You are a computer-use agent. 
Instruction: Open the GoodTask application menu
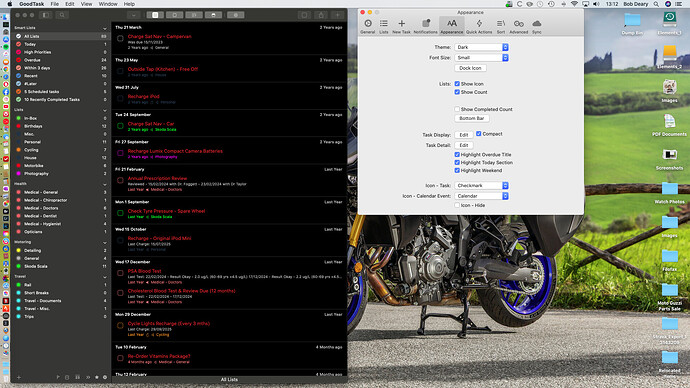[31, 4]
